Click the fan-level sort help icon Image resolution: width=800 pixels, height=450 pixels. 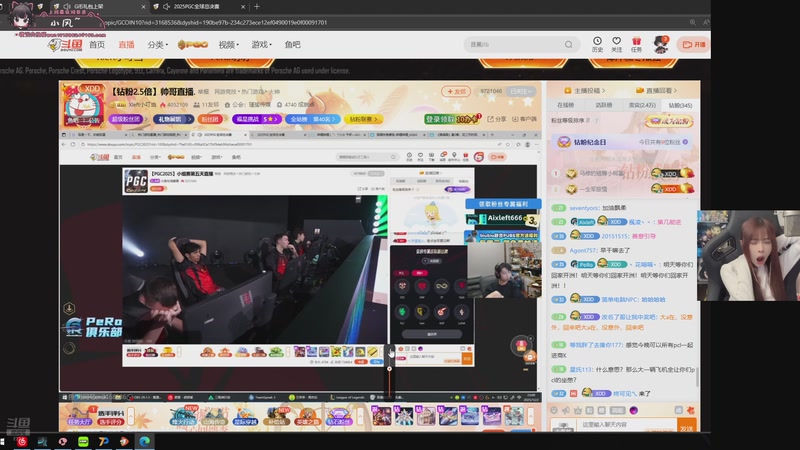point(595,120)
